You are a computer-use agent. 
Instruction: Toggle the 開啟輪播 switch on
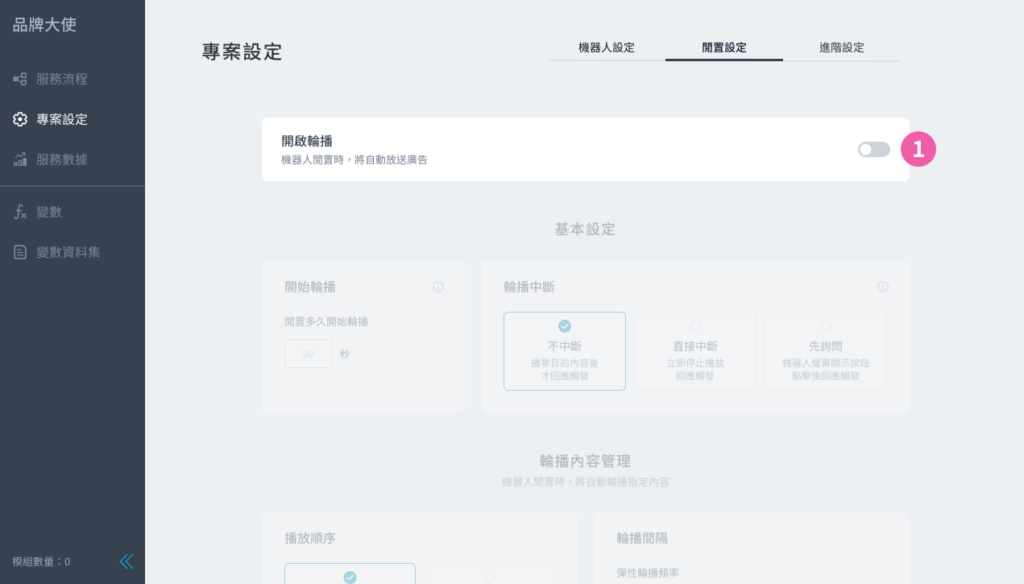[x=874, y=150]
